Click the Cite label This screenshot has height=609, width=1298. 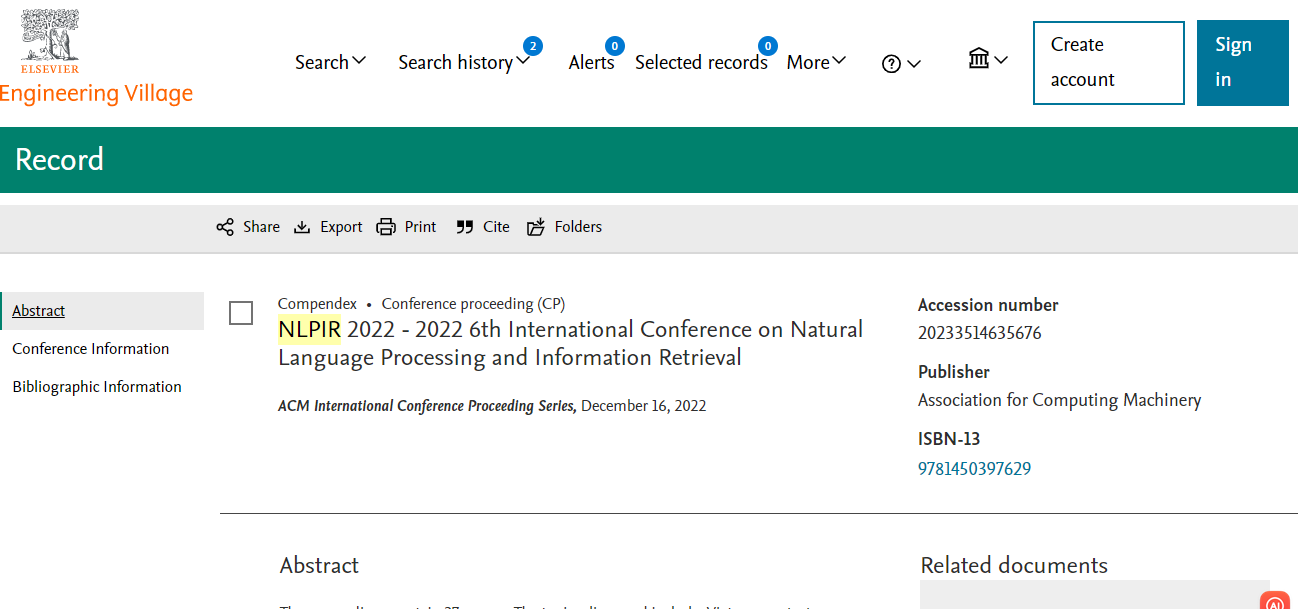pos(497,227)
